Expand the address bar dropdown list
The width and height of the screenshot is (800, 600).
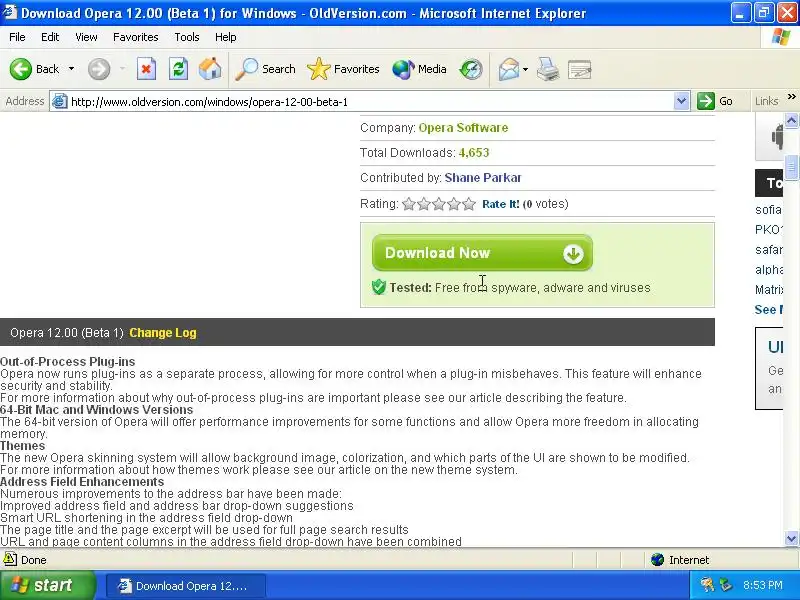click(x=681, y=102)
